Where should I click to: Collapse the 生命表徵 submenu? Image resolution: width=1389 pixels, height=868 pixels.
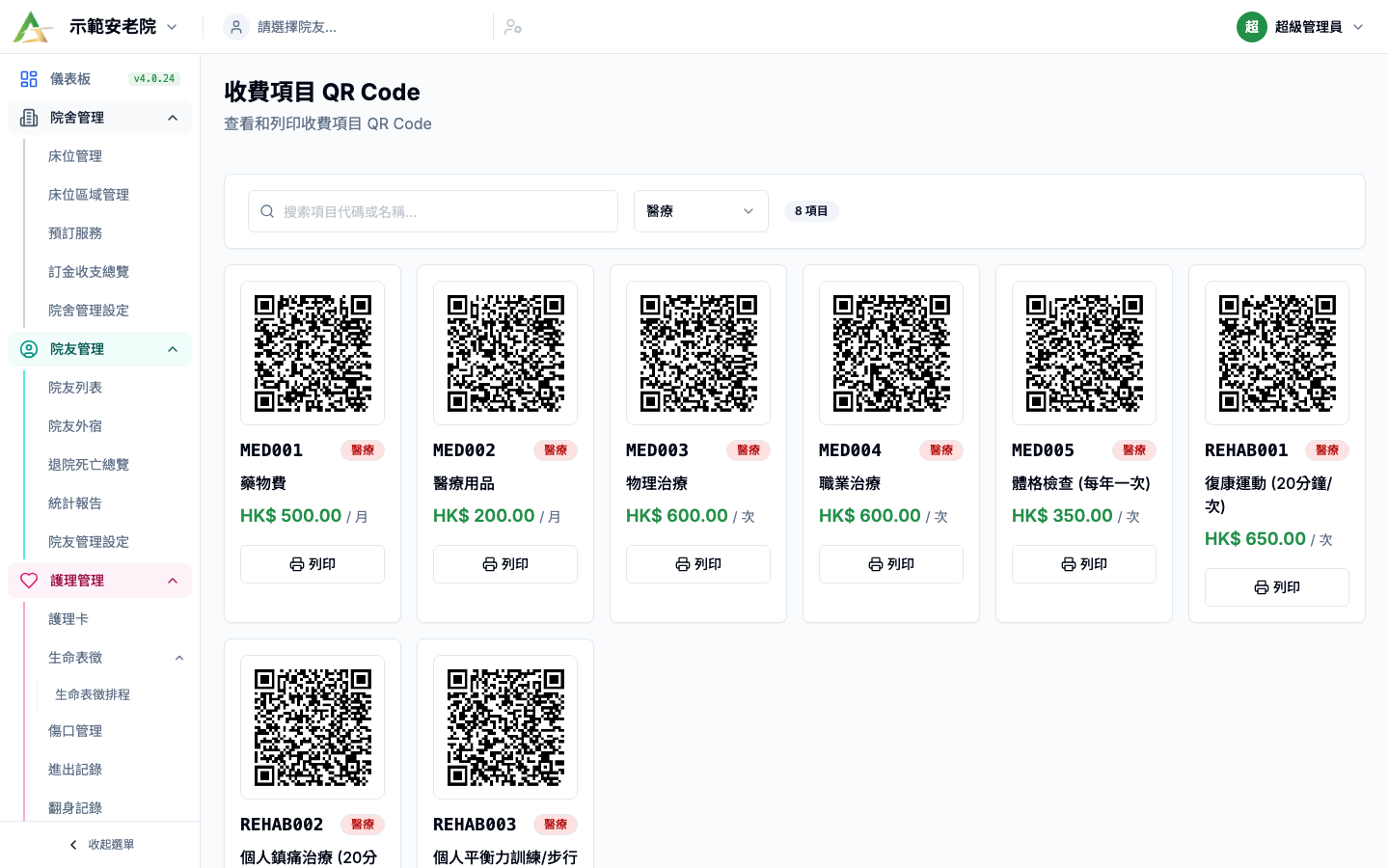(x=179, y=658)
